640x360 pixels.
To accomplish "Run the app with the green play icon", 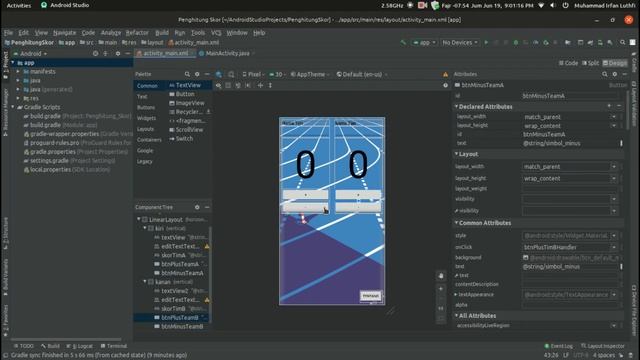I will tap(486, 42).
